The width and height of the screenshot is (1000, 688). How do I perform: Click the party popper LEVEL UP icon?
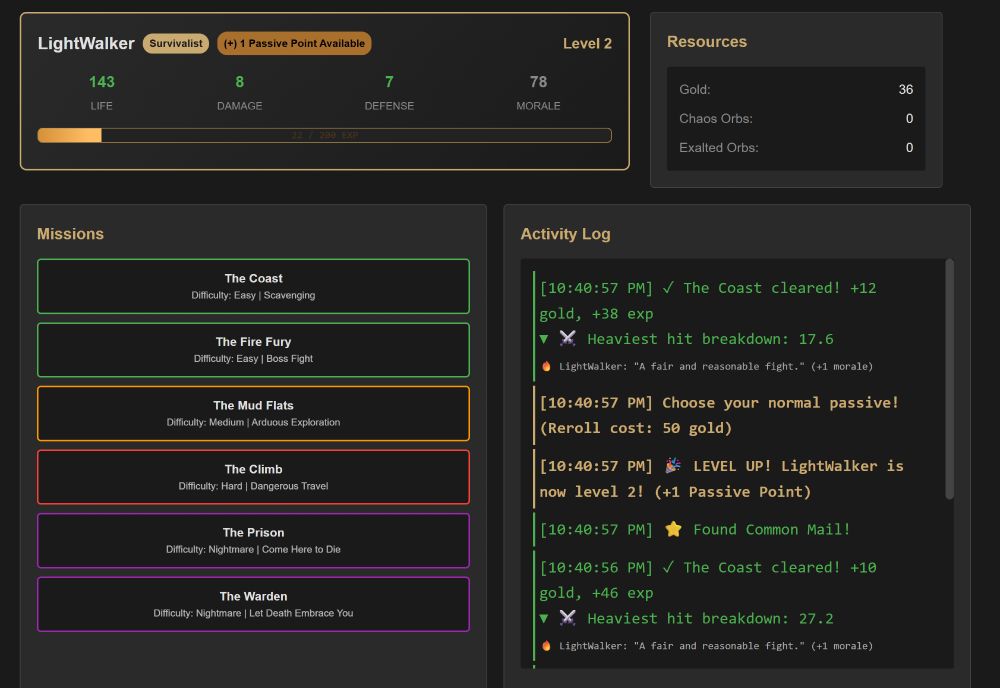tap(673, 466)
